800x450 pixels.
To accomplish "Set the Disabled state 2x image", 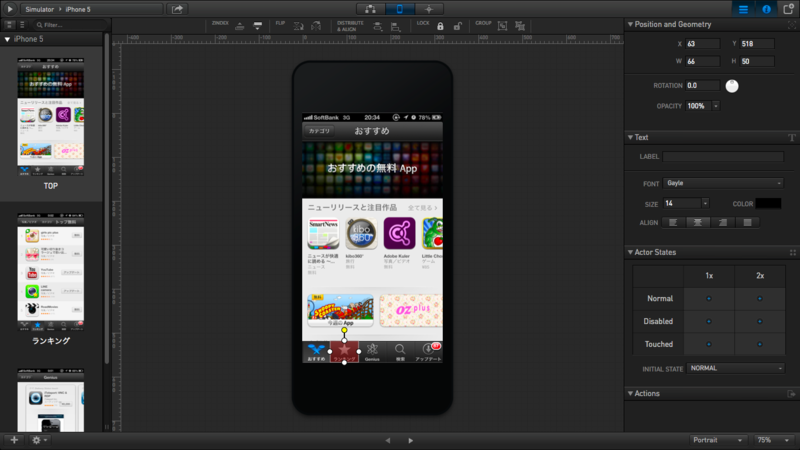I will (760, 321).
